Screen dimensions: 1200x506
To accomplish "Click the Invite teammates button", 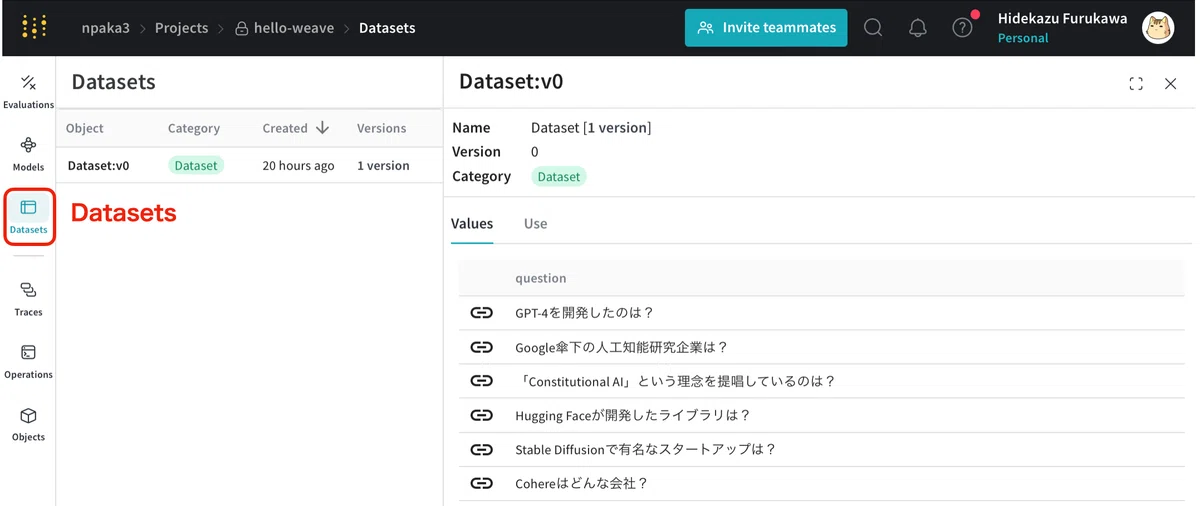I will click(766, 28).
